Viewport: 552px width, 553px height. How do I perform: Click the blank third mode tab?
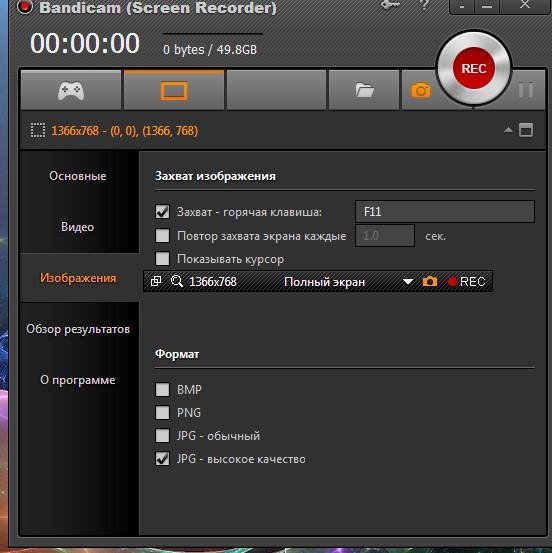click(x=276, y=90)
